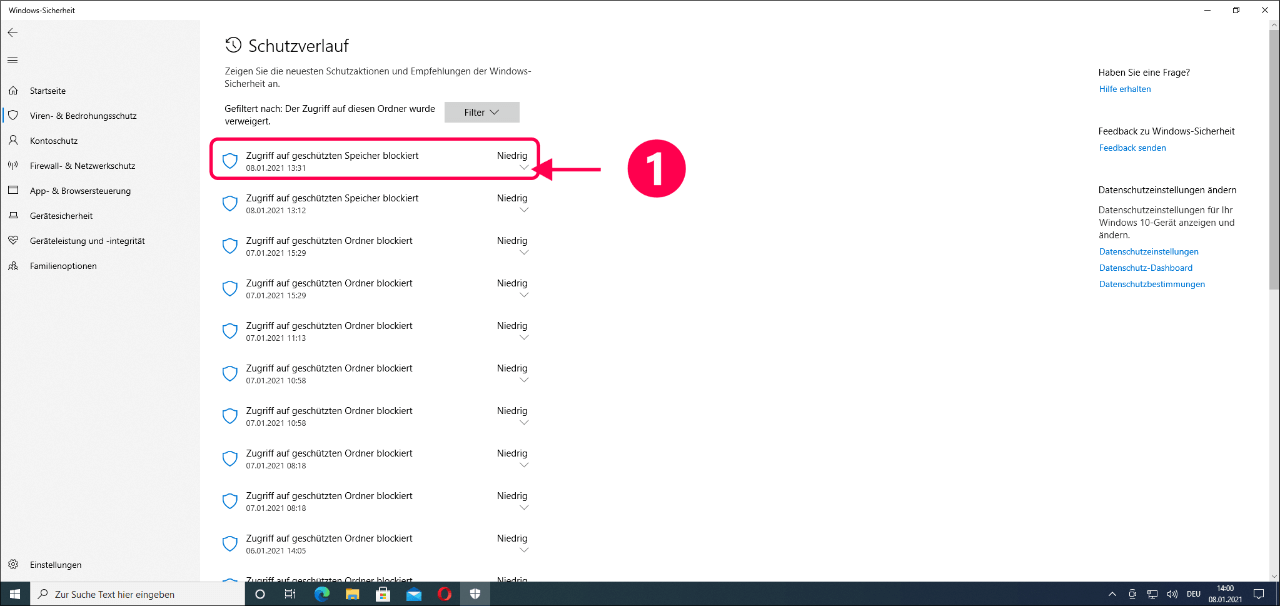Select the Gerätesicherheit laptop icon
This screenshot has height=606, width=1280.
[x=13, y=215]
